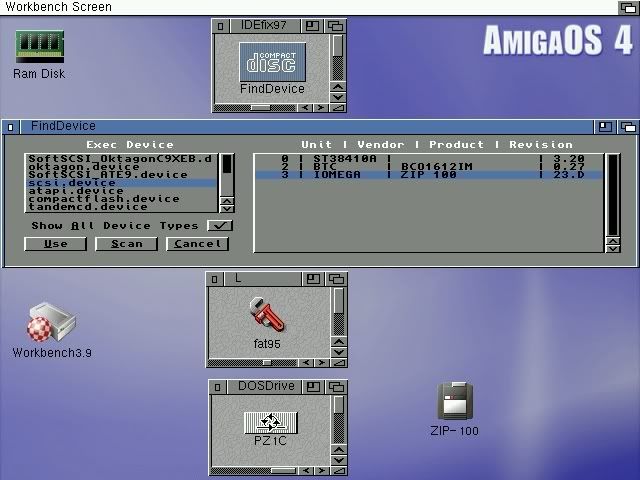Click the unit list vertical scrollbar
Image resolution: width=640 pixels, height=480 pixels.
click(613, 195)
